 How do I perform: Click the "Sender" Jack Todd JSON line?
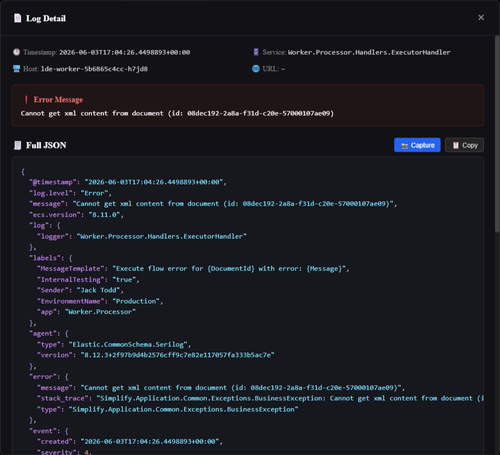tap(80, 290)
